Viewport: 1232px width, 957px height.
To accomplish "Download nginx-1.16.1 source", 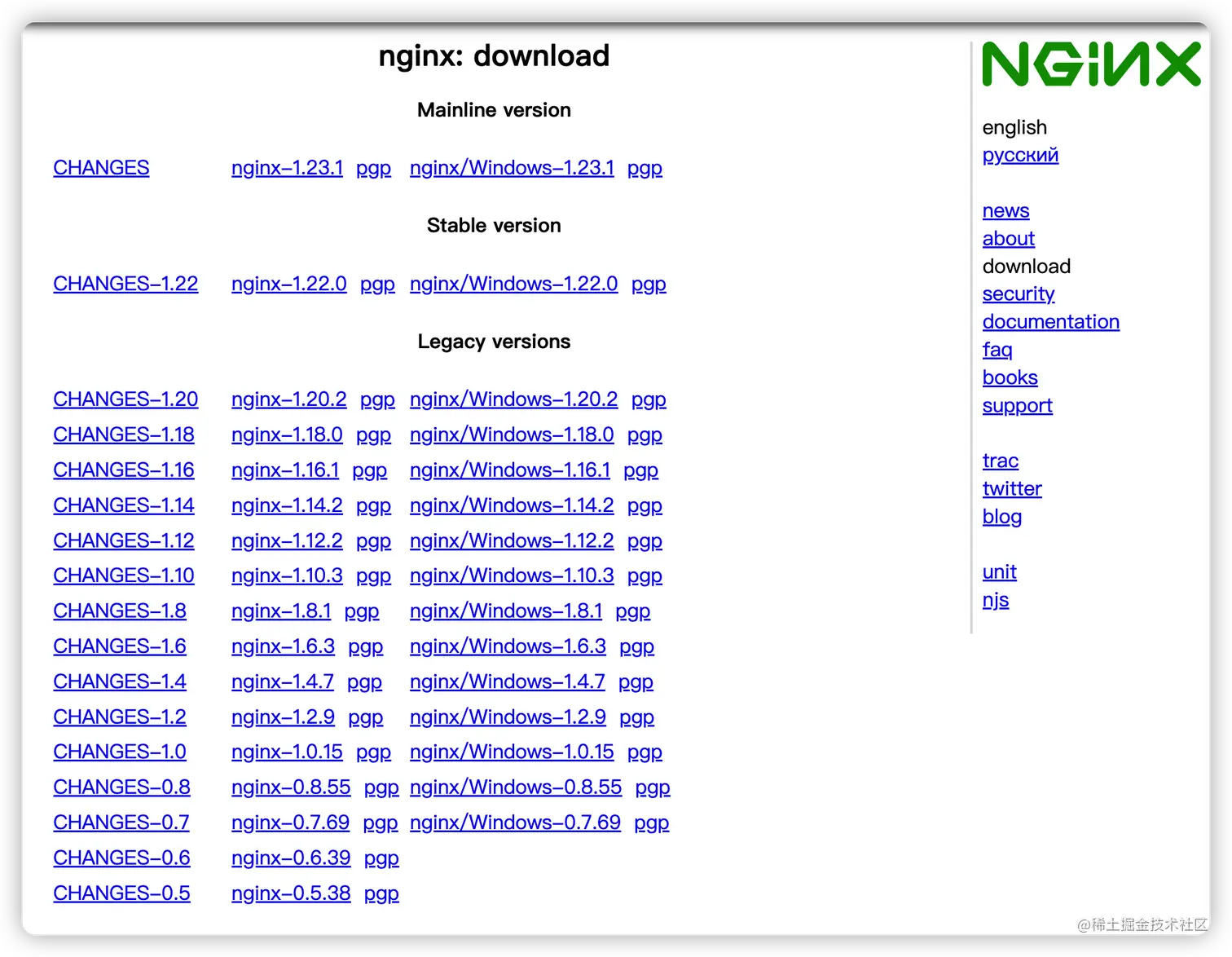I will (x=285, y=470).
